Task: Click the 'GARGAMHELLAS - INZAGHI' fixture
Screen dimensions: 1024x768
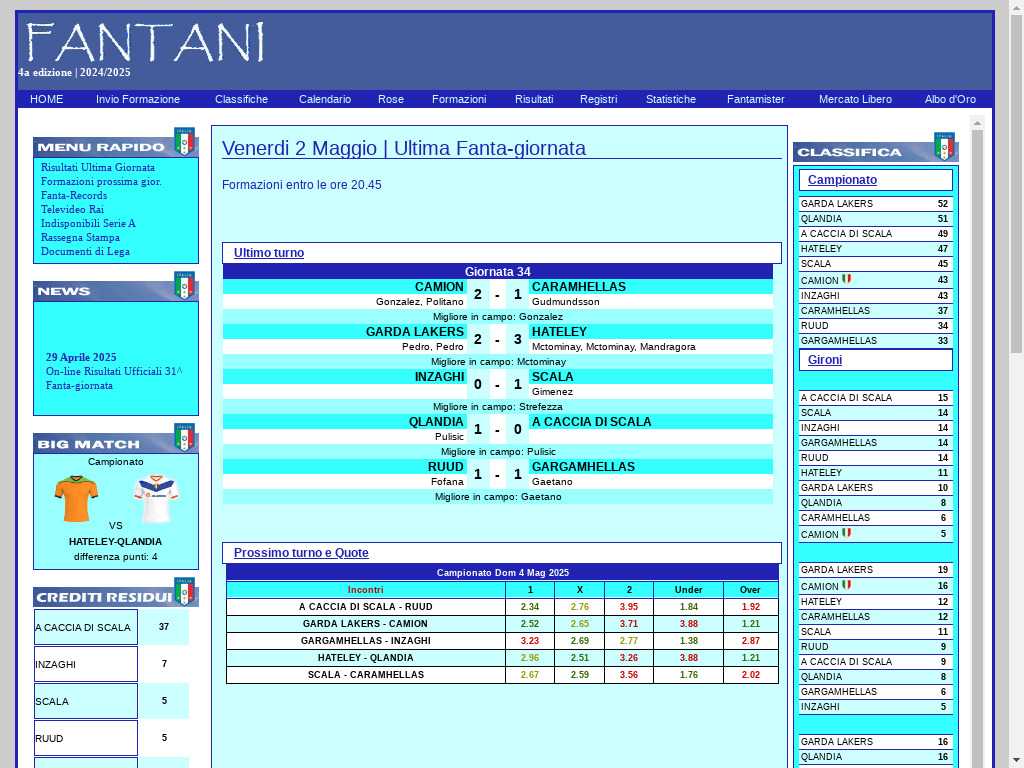Action: (366, 641)
